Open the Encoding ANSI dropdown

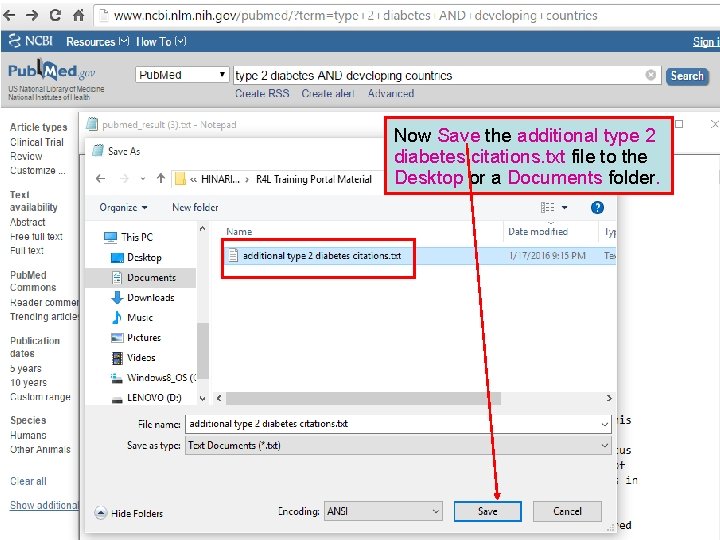coord(383,511)
